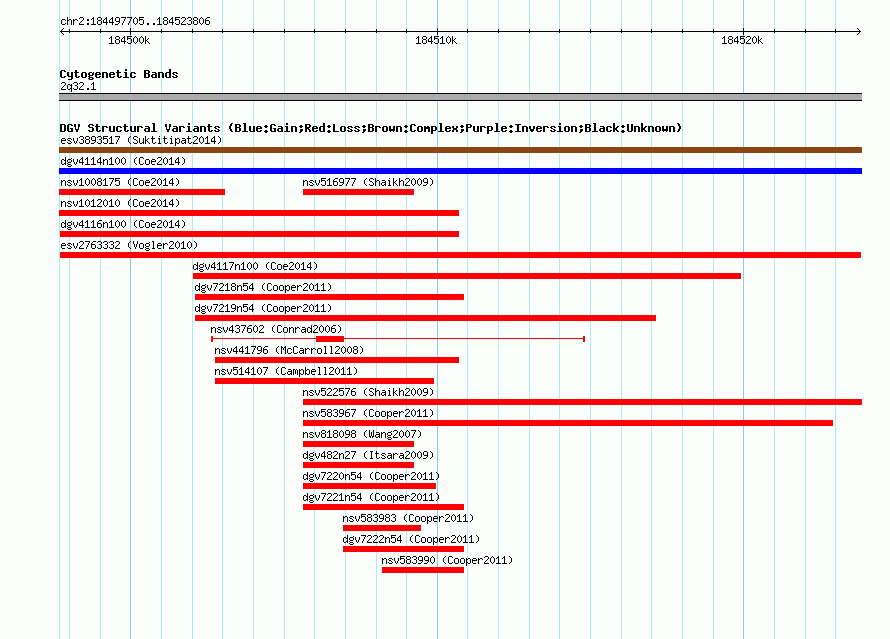Viewport: 890px width, 639px height.
Task: Click the DGV Structural Variants track title
Action: [370, 128]
